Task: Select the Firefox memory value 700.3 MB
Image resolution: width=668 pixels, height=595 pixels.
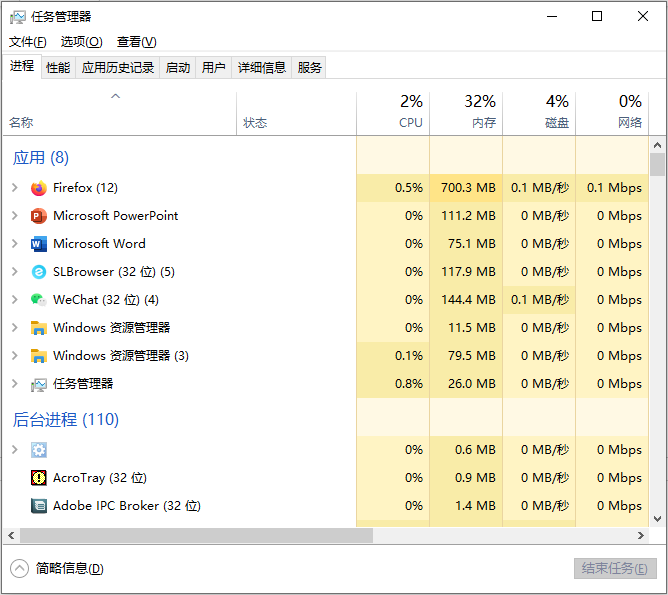Action: [x=468, y=188]
